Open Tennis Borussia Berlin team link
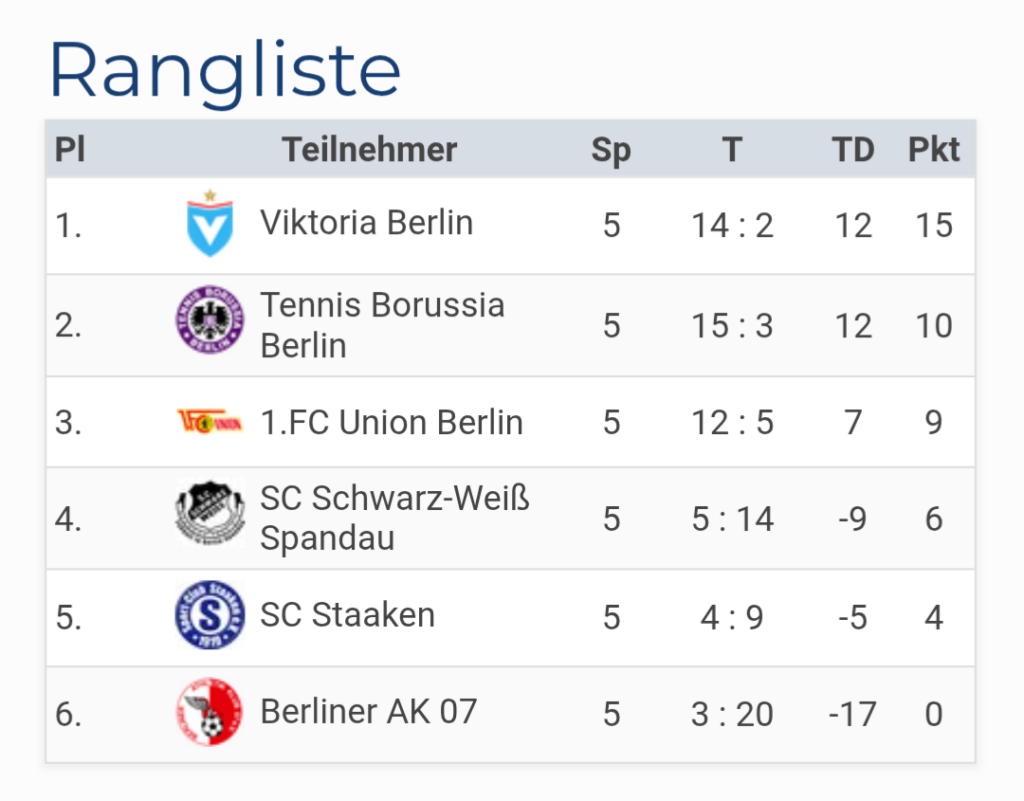Viewport: 1024px width, 801px height. pyautogui.click(x=382, y=324)
